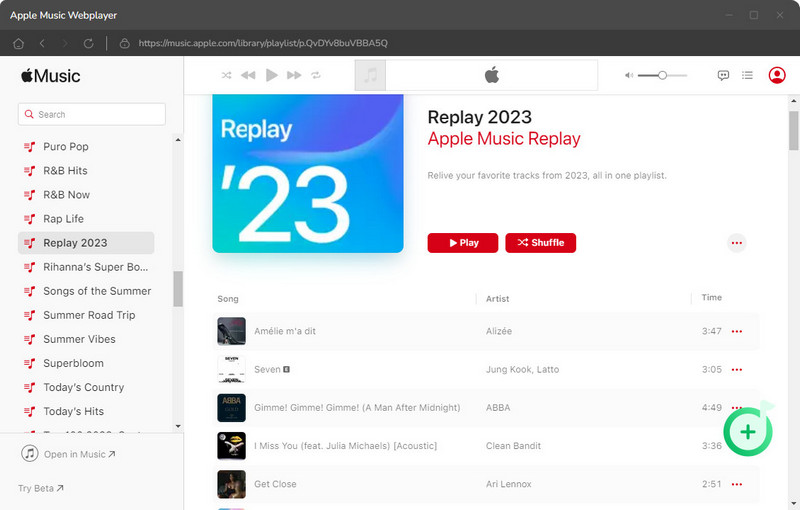Click the music note artwork placeholder
The height and width of the screenshot is (510, 800).
click(370, 75)
